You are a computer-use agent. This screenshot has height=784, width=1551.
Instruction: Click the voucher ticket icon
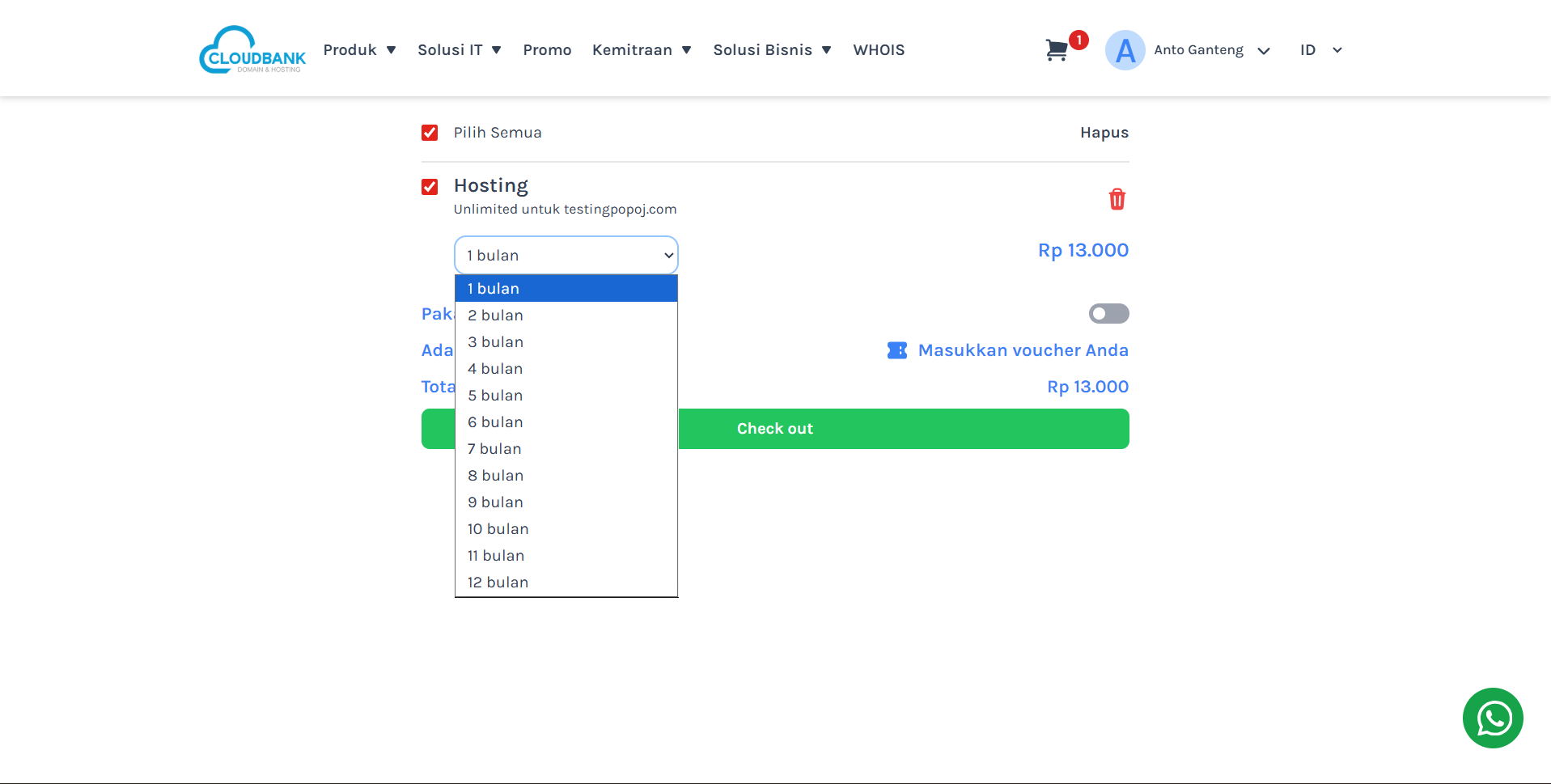point(896,350)
